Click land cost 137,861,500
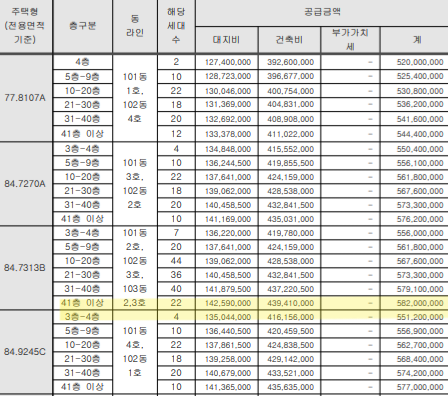 click(228, 345)
